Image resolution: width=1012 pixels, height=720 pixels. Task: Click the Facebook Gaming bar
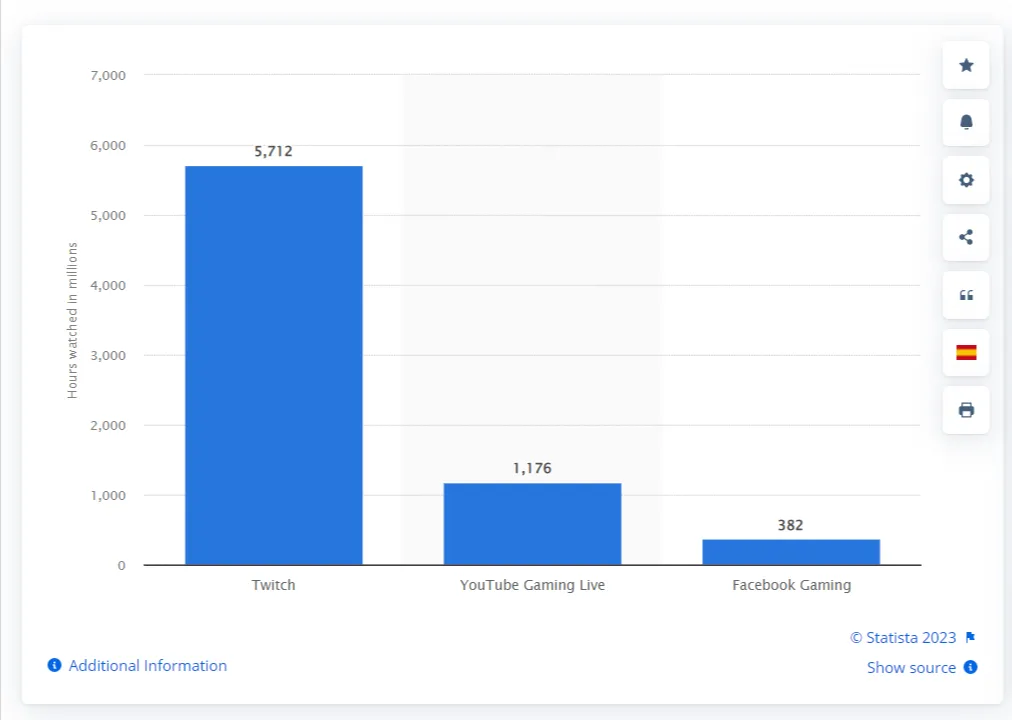pyautogui.click(x=791, y=552)
